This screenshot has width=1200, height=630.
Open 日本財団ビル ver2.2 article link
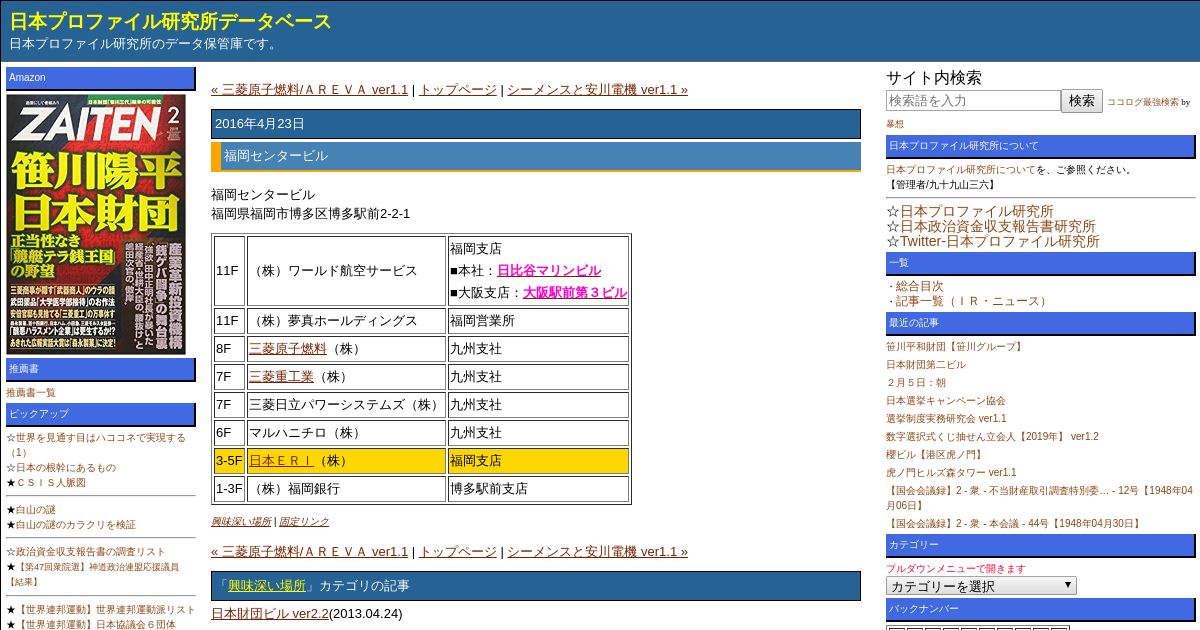(270, 613)
